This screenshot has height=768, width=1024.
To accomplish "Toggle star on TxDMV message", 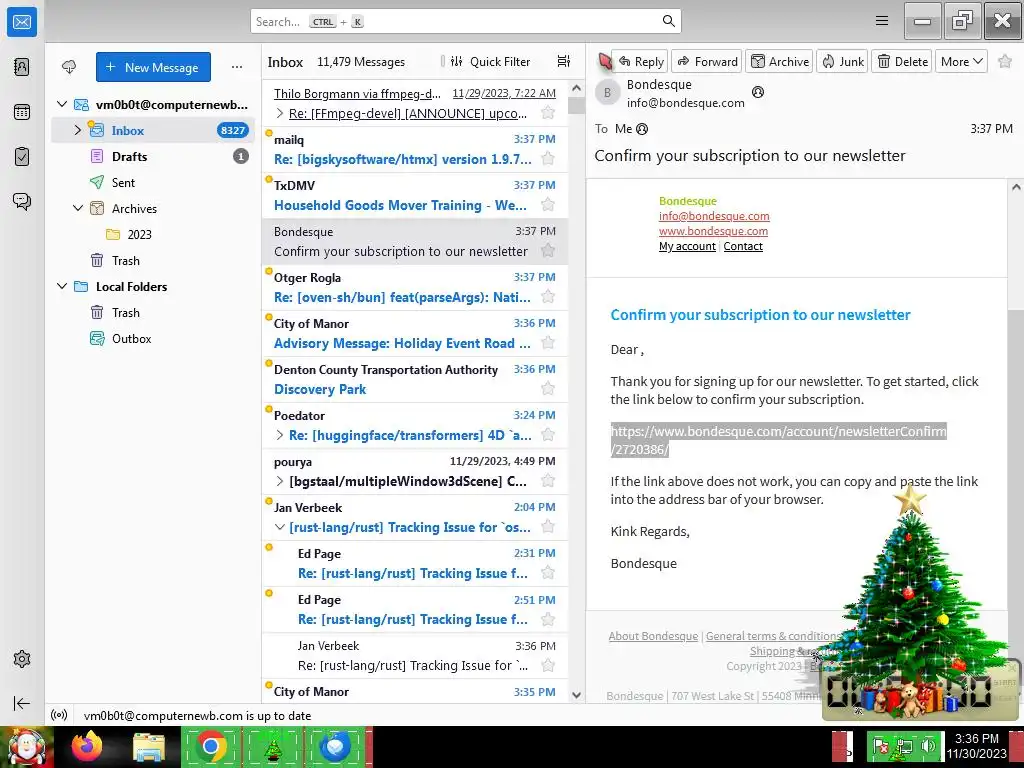I will (x=548, y=205).
